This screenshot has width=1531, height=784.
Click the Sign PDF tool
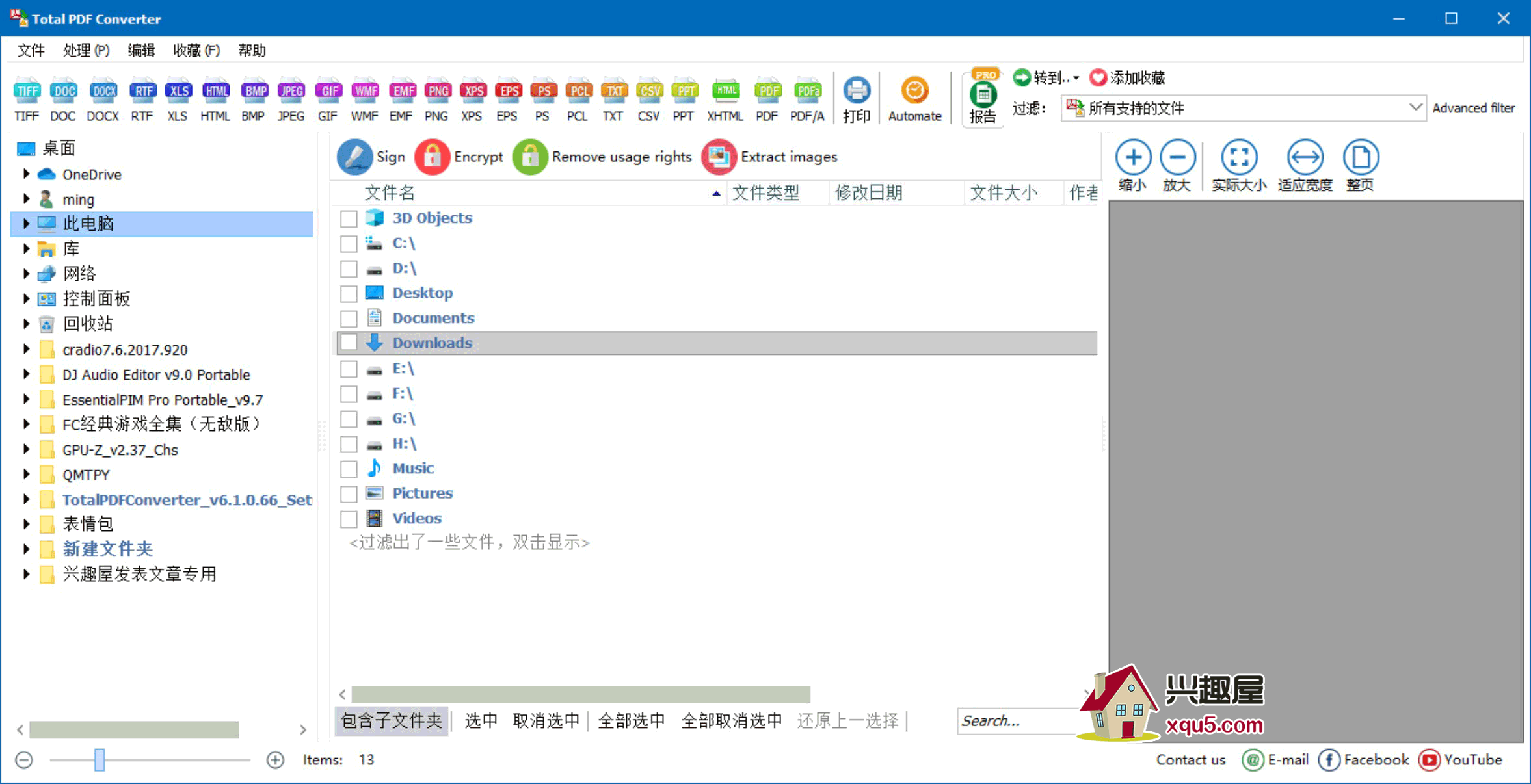tap(371, 157)
